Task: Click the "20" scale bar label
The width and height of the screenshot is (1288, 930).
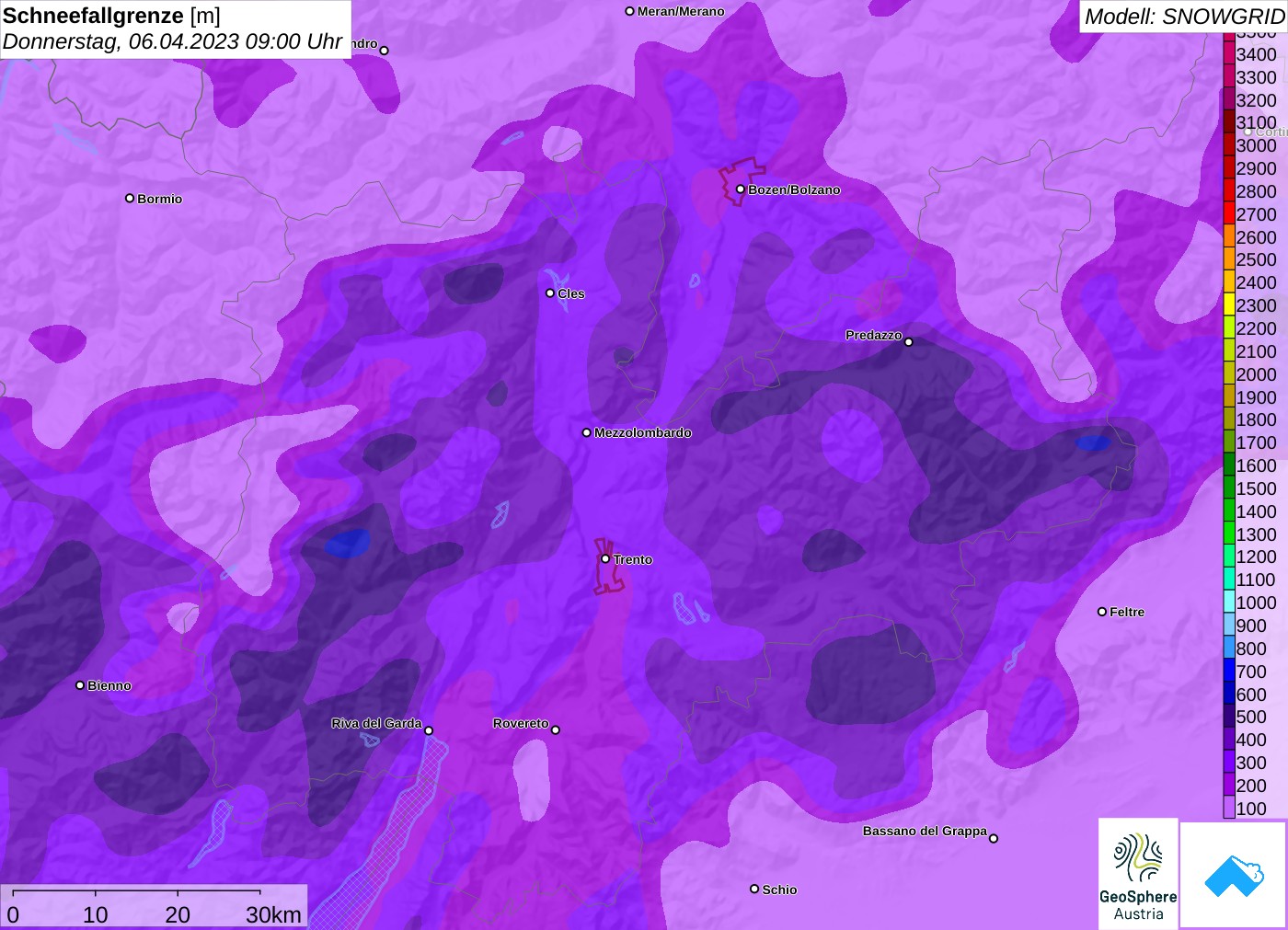Action: pos(178,914)
